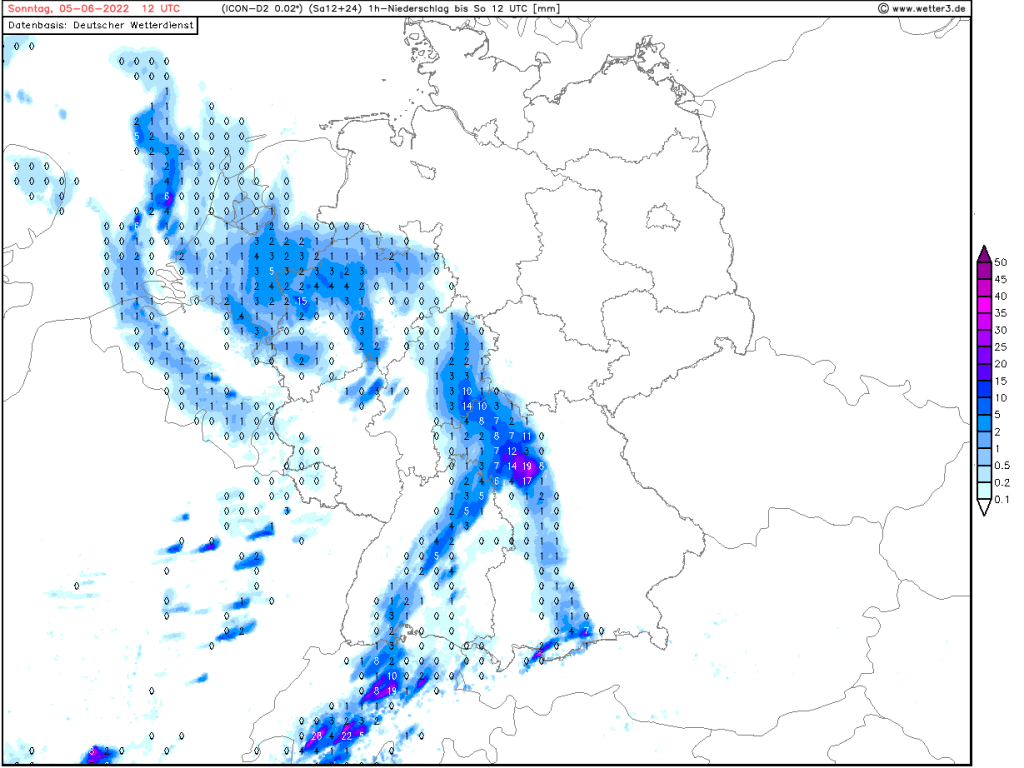Image resolution: width=1024 pixels, height=768 pixels.
Task: Pick the legend color between 0.1 and 0.2
Action: pyautogui.click(x=984, y=491)
